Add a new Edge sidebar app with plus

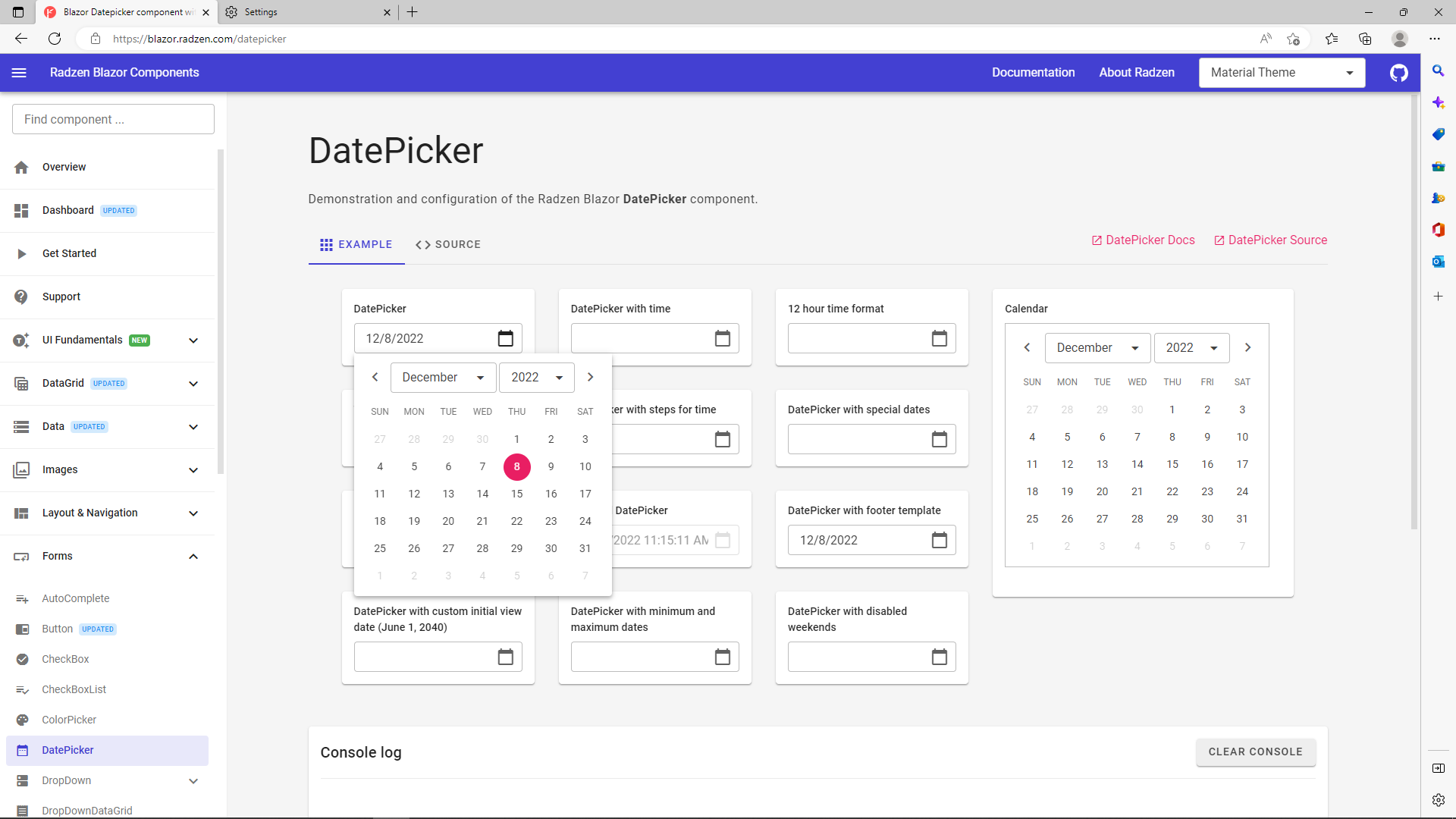pos(1438,297)
